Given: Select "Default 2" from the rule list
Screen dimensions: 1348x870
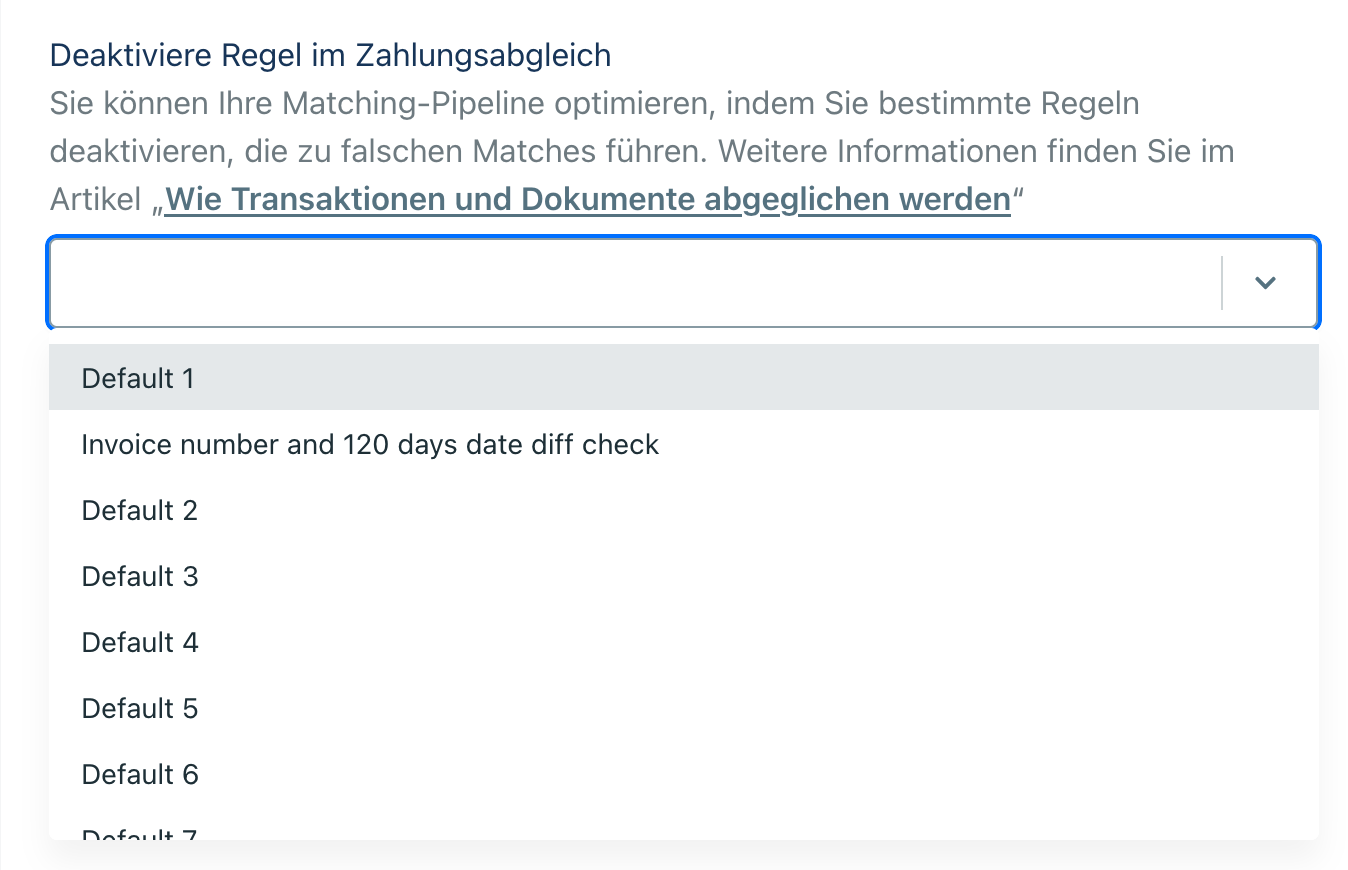Looking at the screenshot, I should (x=140, y=510).
